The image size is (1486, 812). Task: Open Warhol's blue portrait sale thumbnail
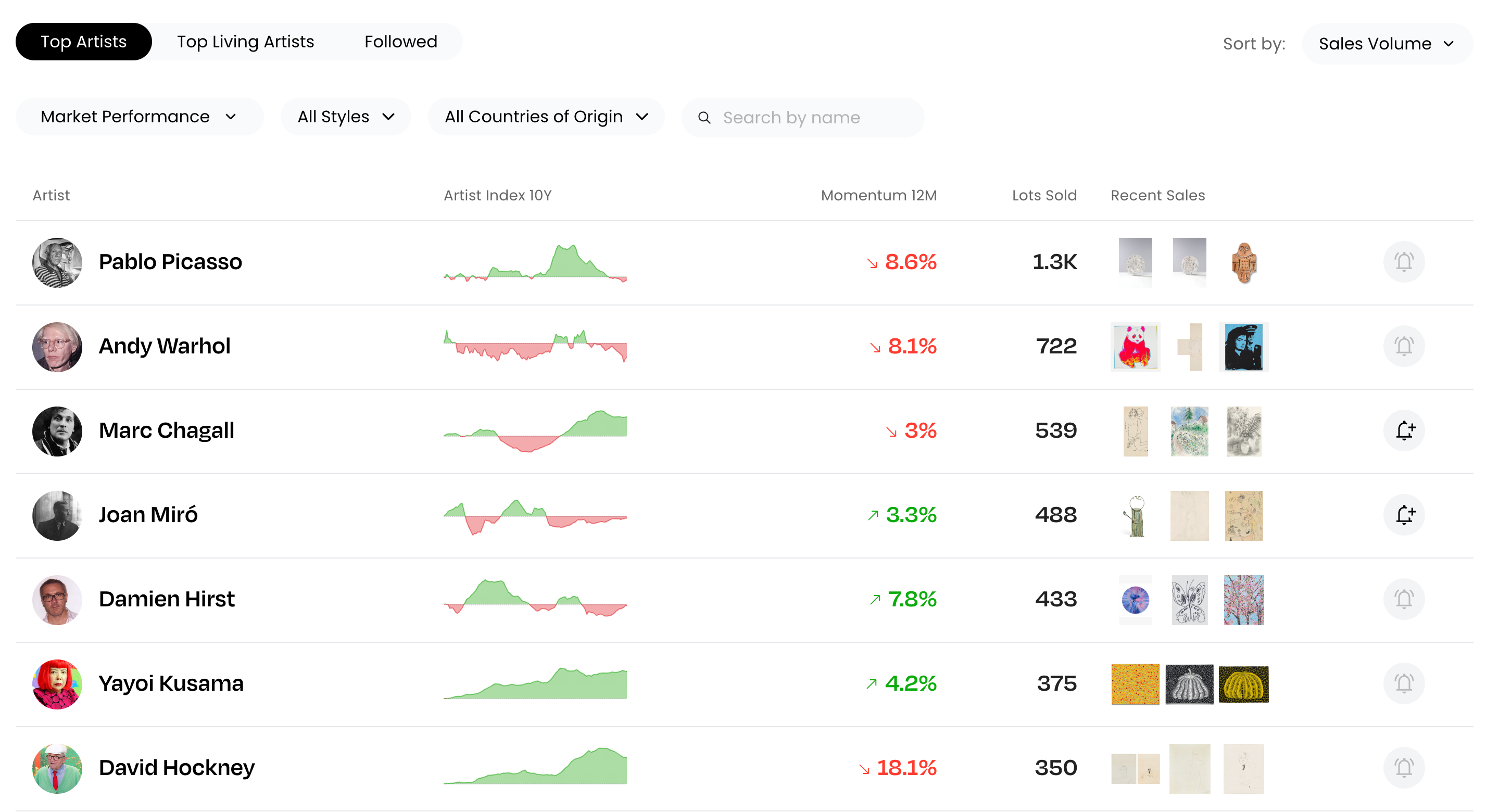tap(1243, 347)
